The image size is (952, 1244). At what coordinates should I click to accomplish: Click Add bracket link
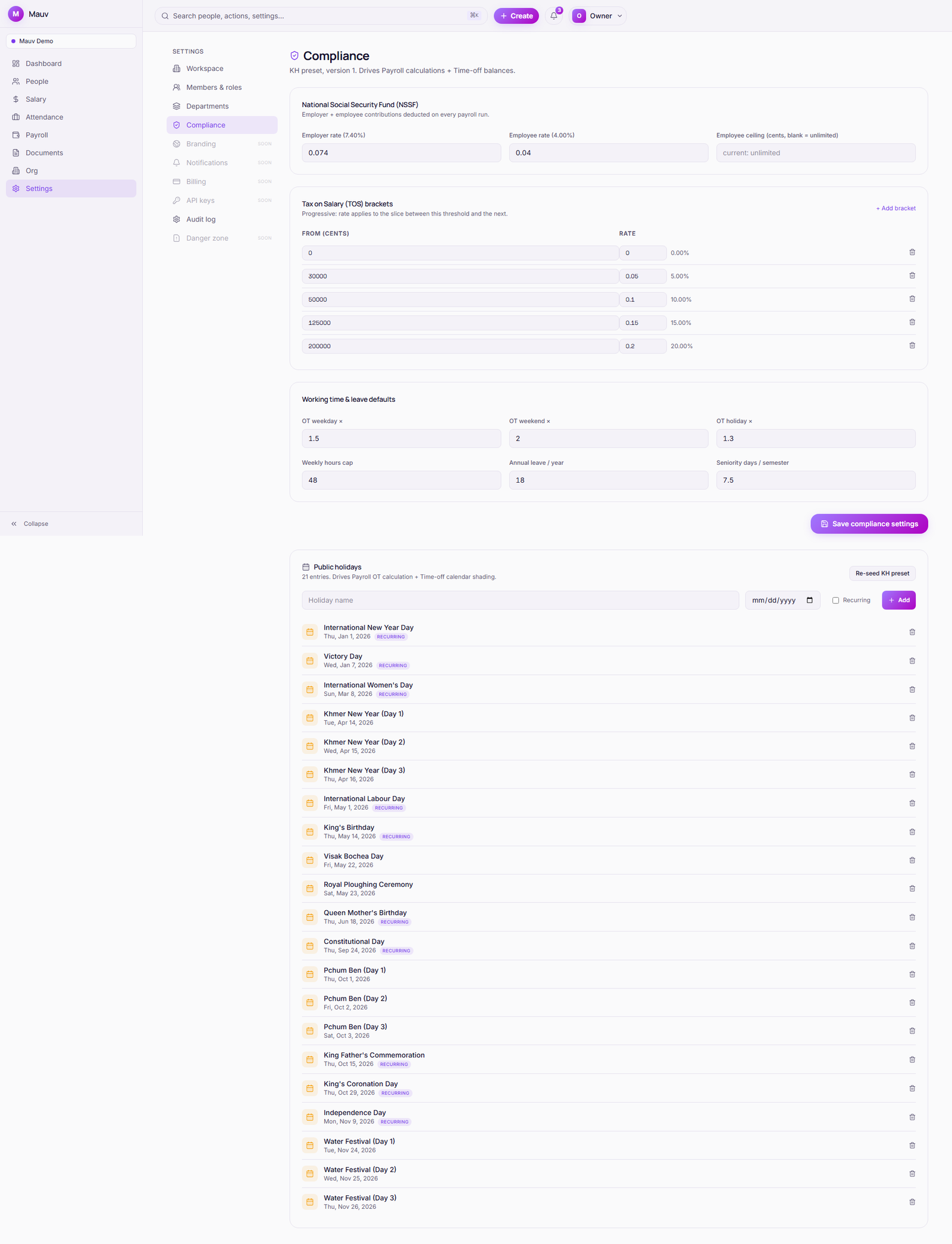895,208
